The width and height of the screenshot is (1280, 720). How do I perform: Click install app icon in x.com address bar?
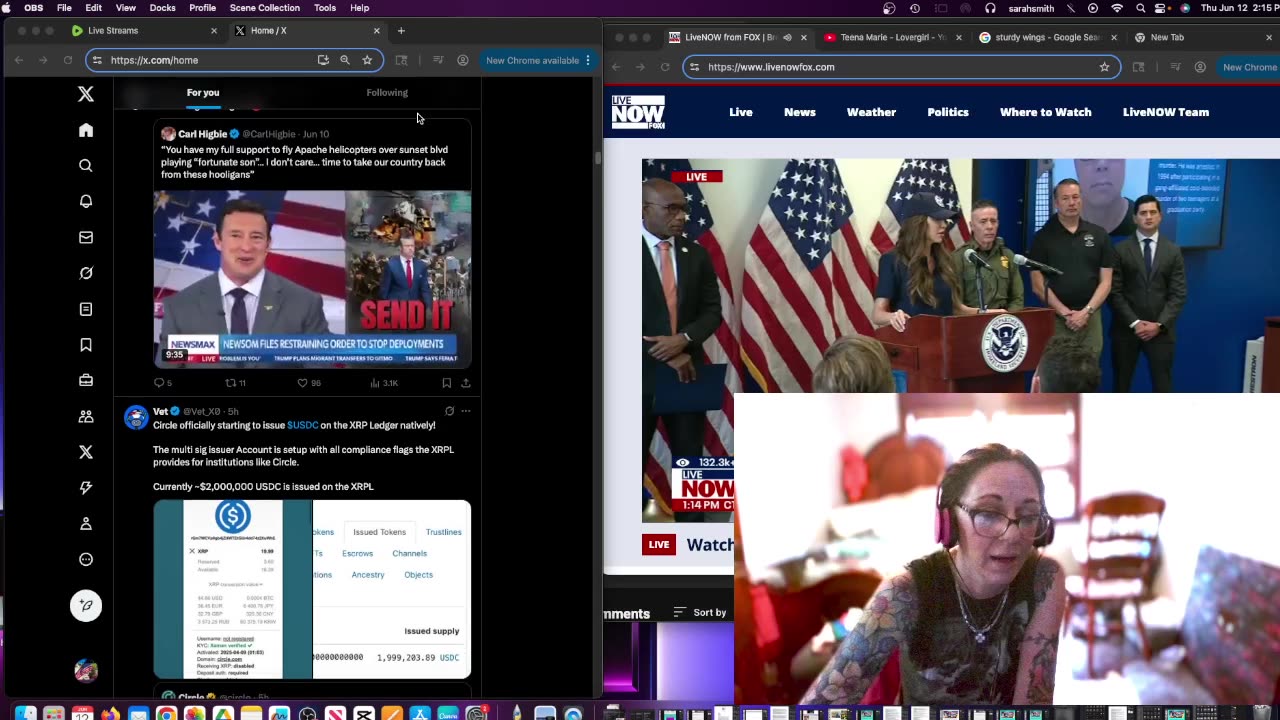(x=323, y=60)
